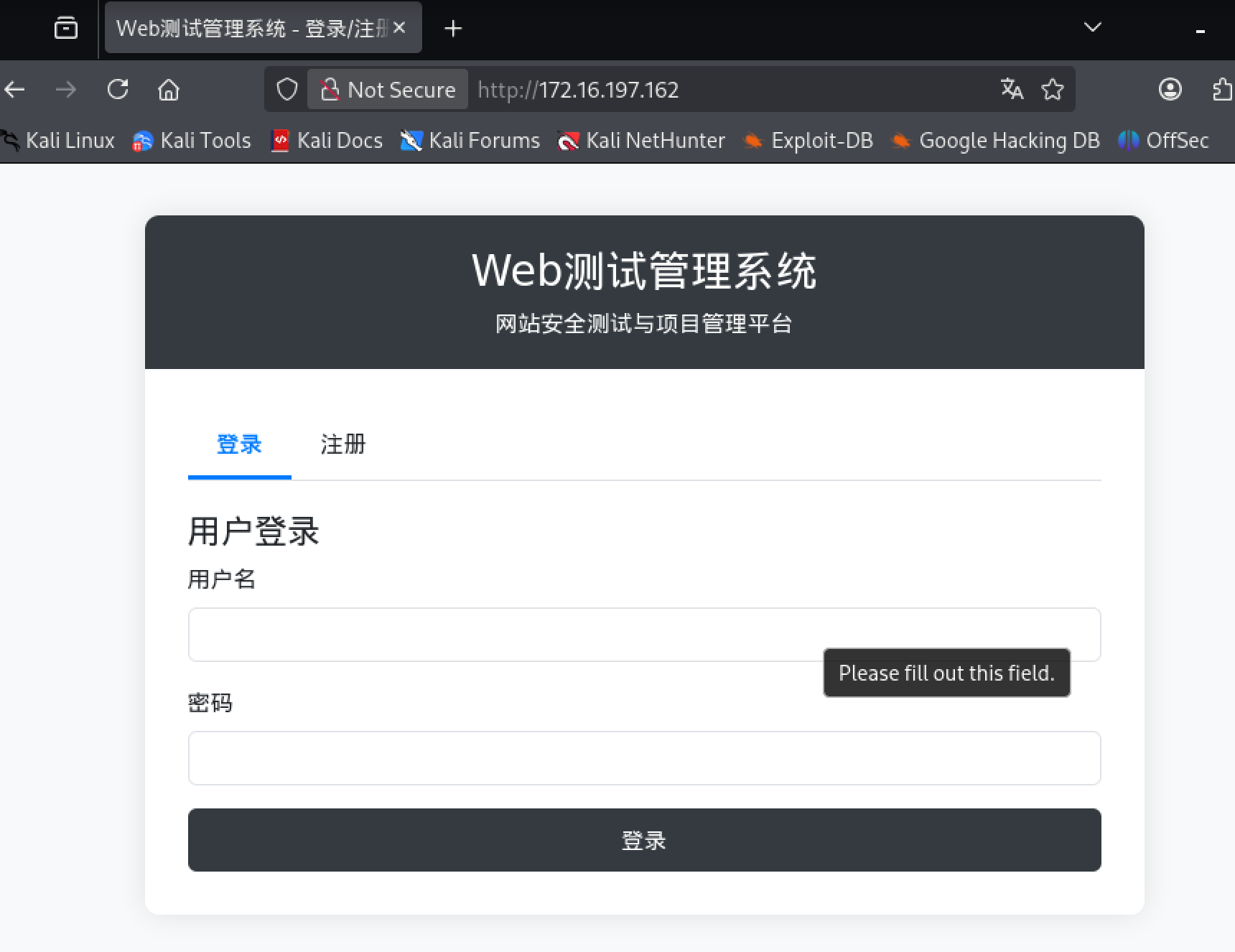Open the Firefox View icon

(66, 28)
